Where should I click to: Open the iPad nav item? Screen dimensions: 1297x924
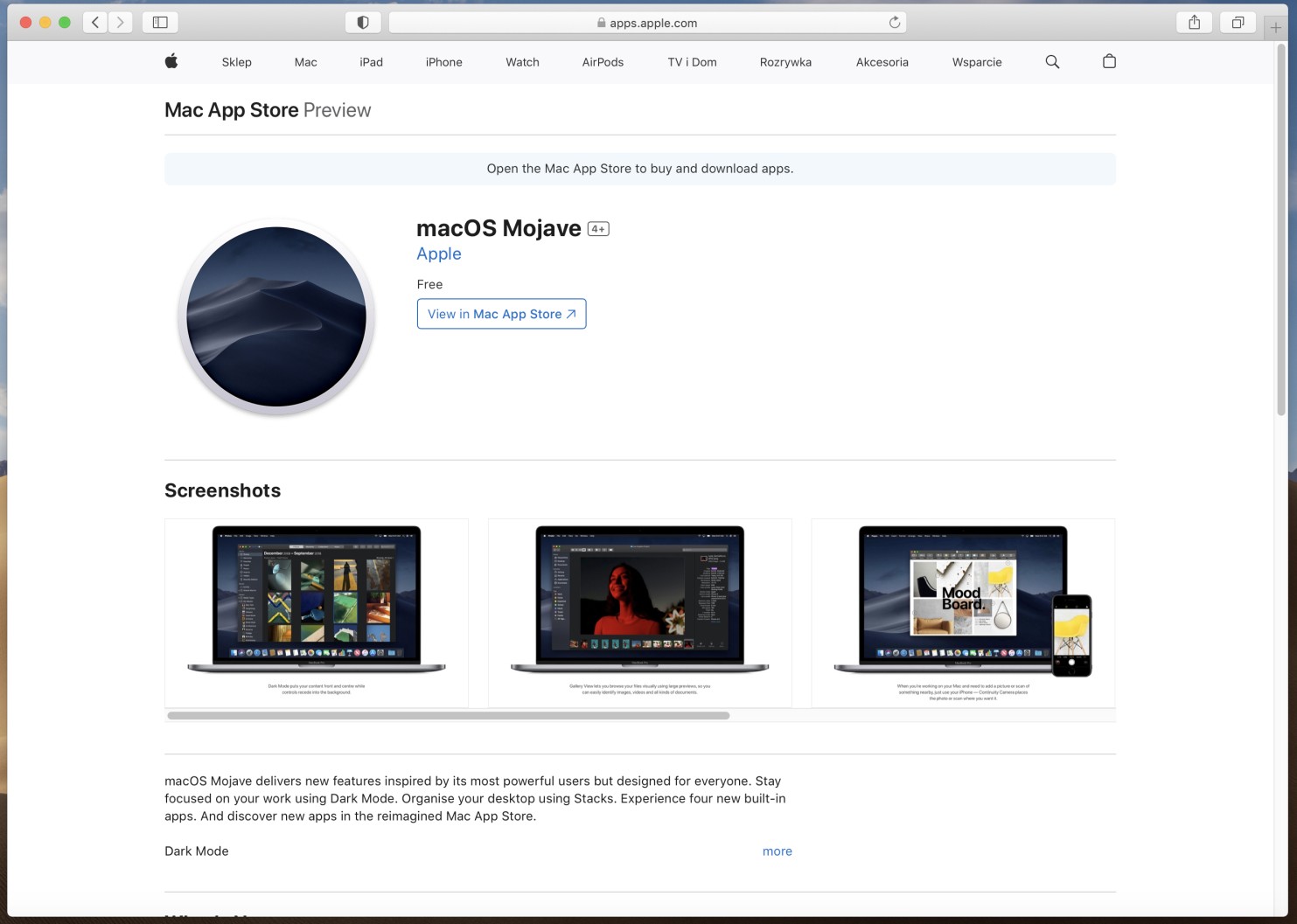coord(371,62)
